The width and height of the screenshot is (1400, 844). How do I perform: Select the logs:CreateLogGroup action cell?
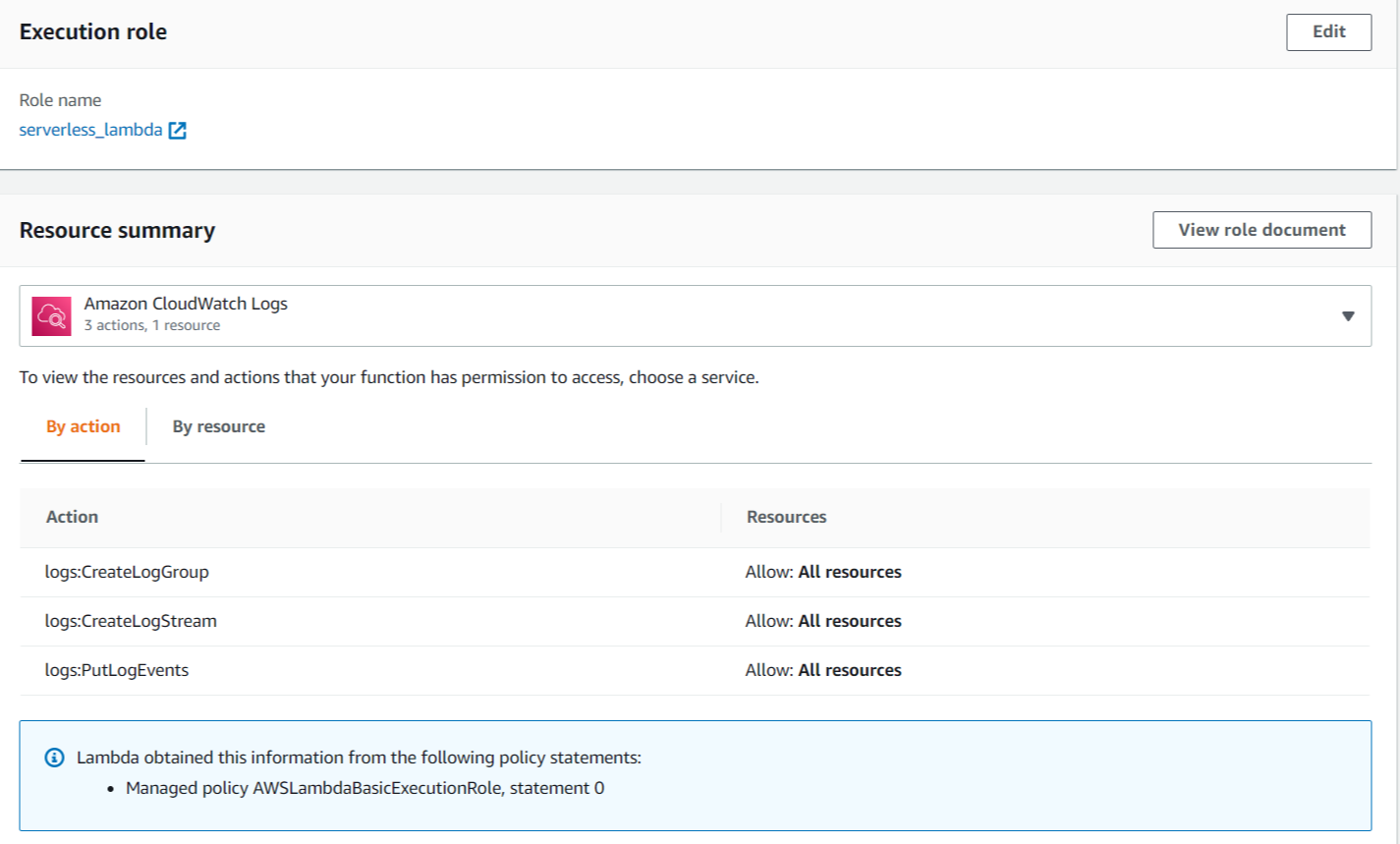coord(127,572)
